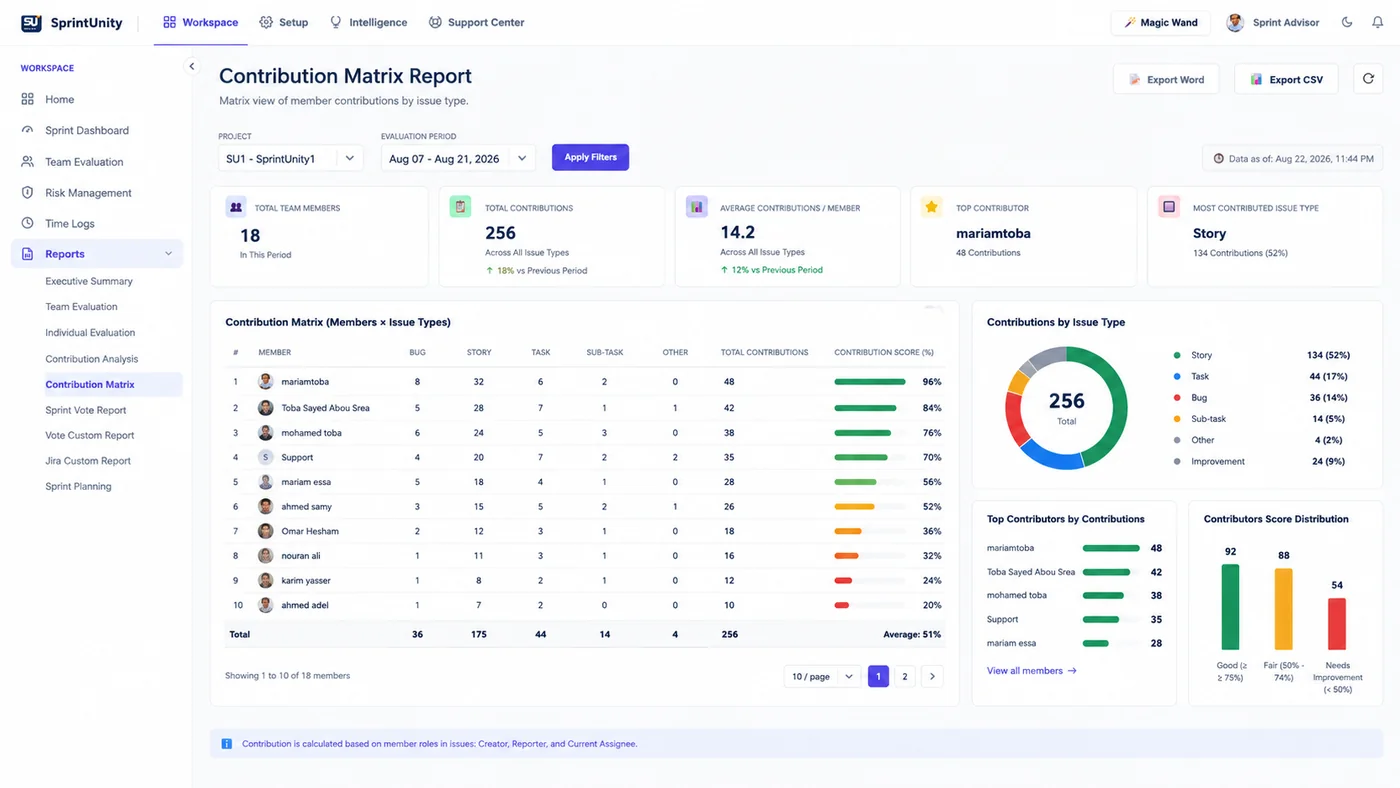Click the blue Task legend swatch

point(1177,376)
